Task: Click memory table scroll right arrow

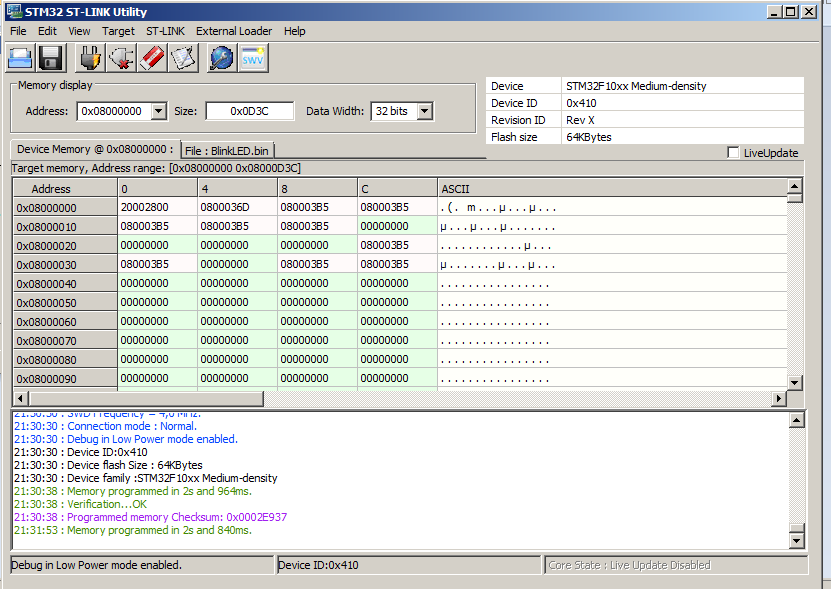Action: [x=778, y=398]
